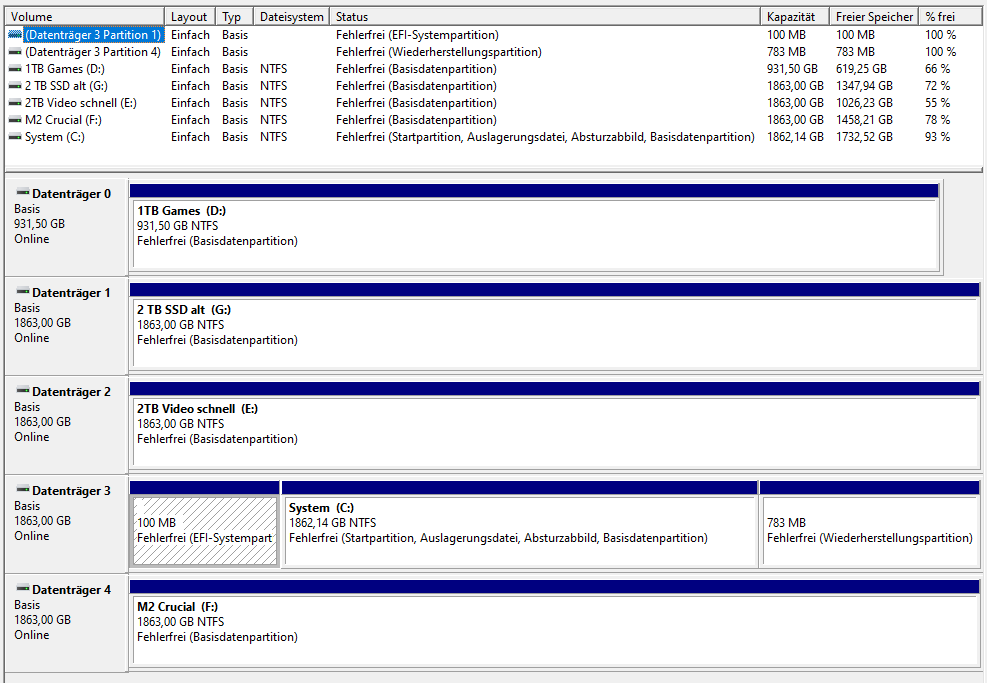987x683 pixels.
Task: Click the 931,50 GB capacity cell in list
Action: (792, 69)
